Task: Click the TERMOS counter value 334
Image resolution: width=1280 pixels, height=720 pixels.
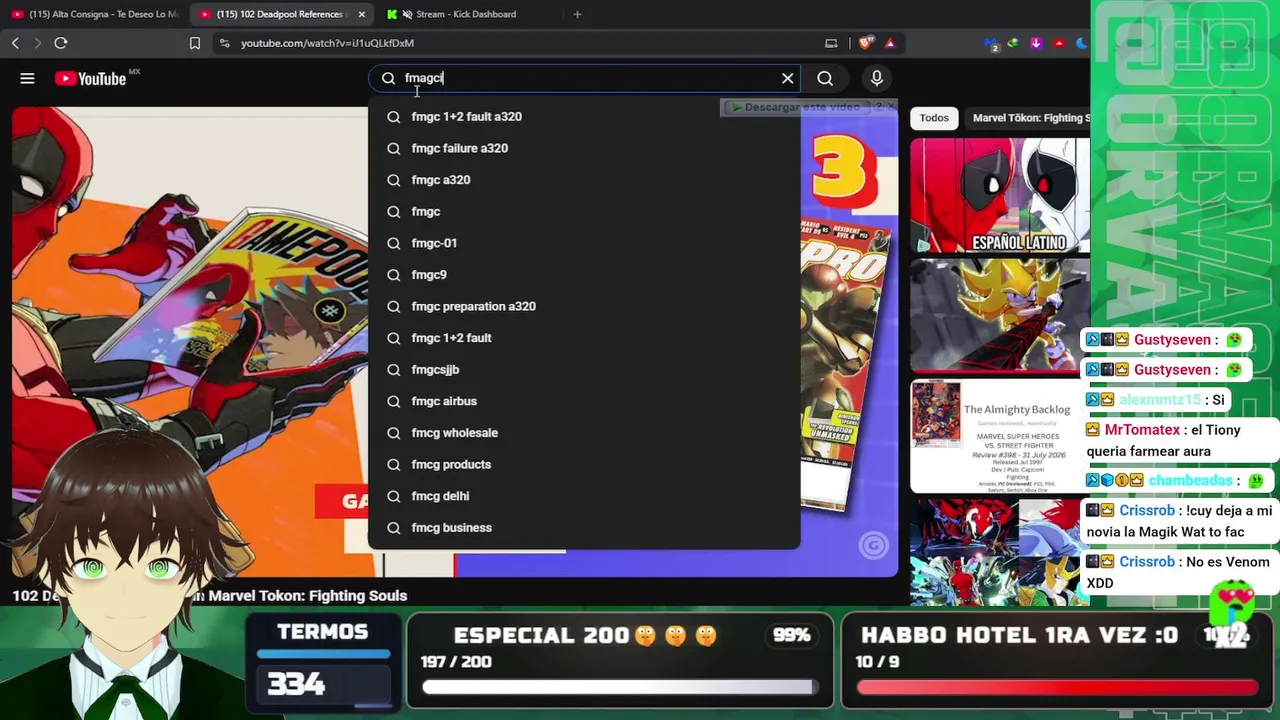Action: [x=296, y=684]
